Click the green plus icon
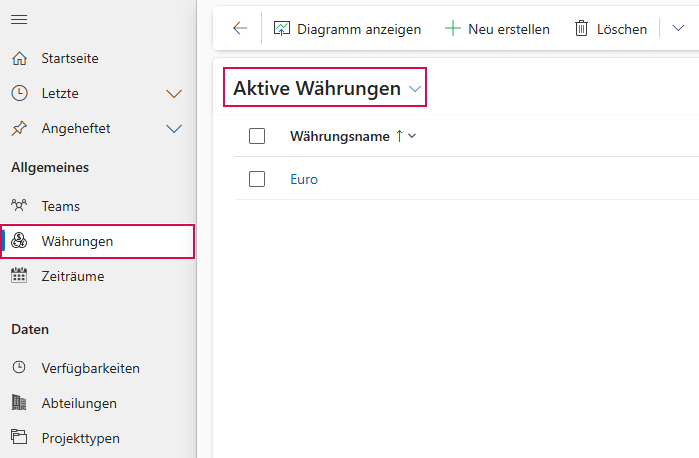699x458 pixels. 452,29
